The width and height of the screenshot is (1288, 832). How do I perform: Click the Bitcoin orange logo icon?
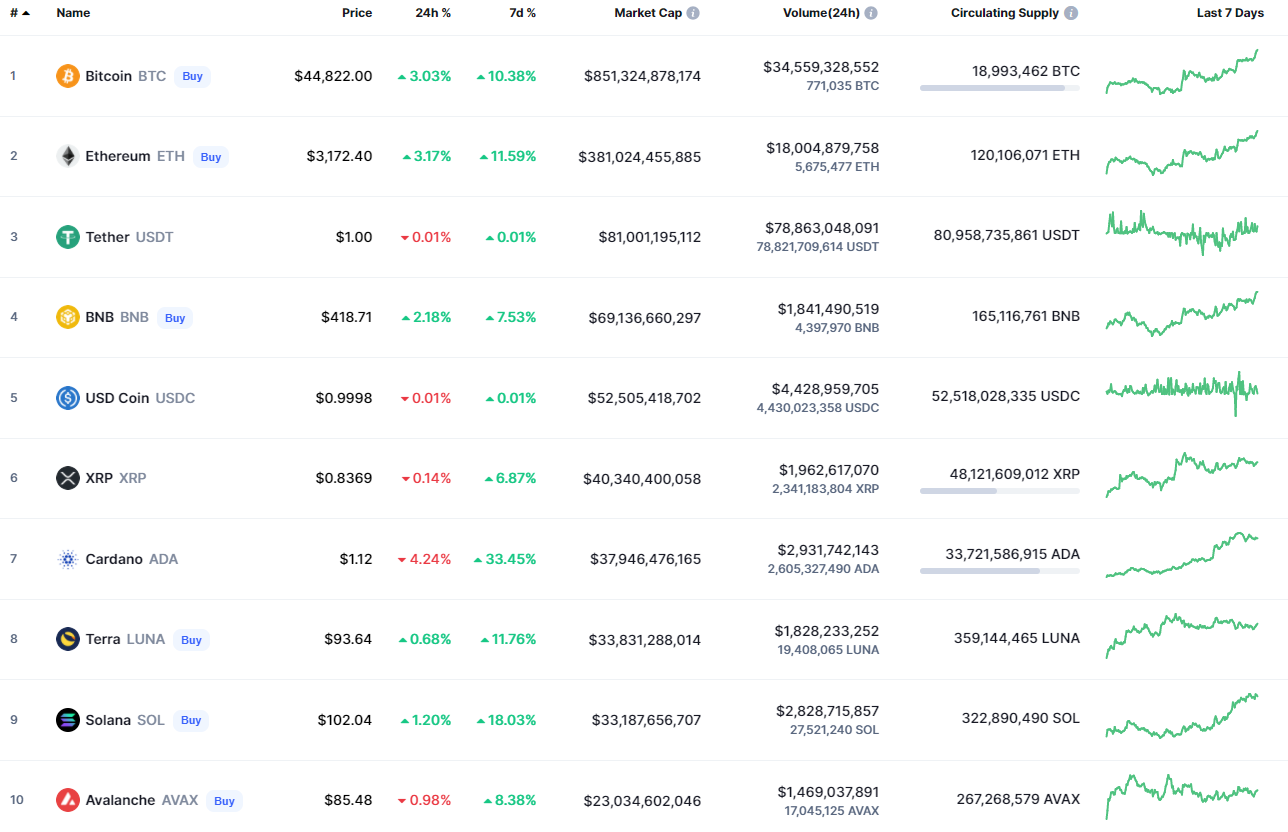coord(68,76)
